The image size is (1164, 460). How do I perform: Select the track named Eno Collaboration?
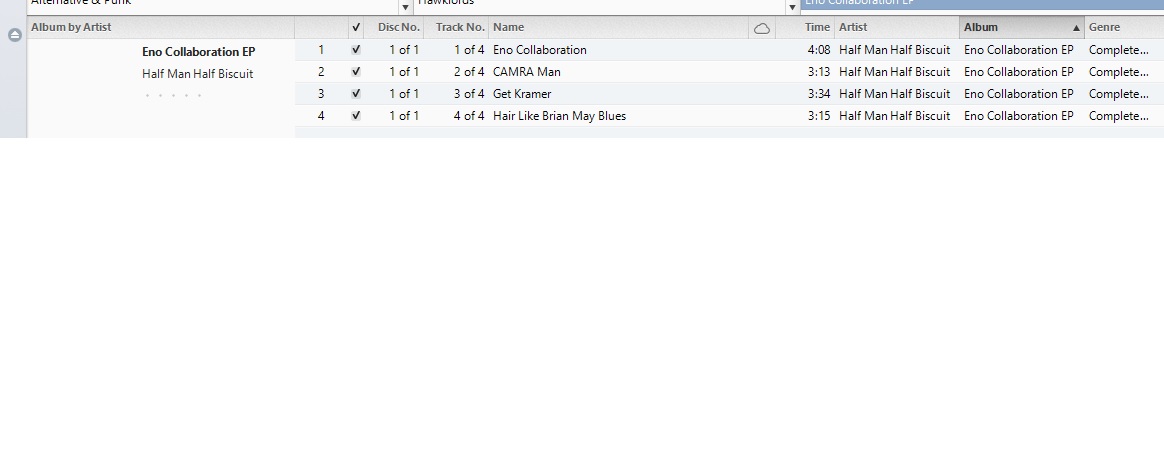tap(540, 50)
